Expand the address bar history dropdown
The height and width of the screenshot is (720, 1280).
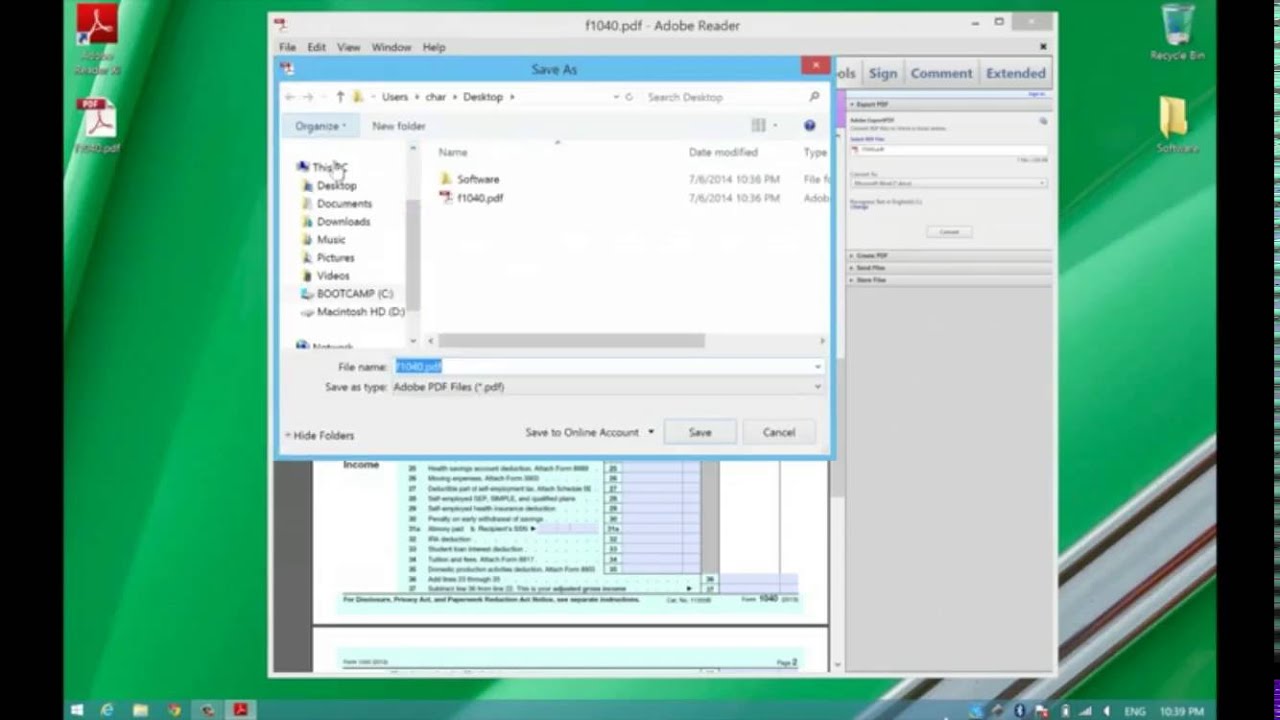616,97
